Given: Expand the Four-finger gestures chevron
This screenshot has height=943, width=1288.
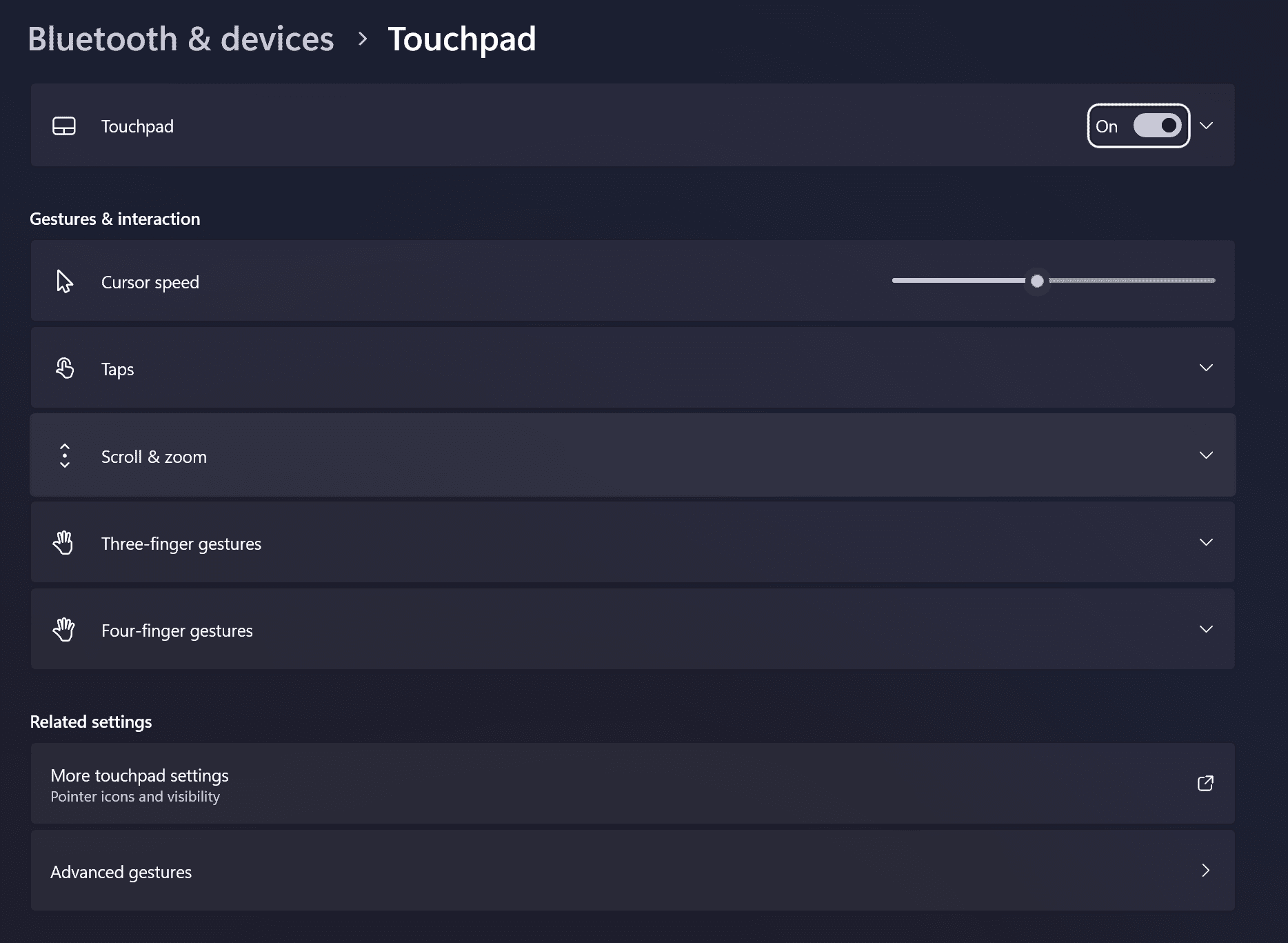Looking at the screenshot, I should tap(1206, 629).
